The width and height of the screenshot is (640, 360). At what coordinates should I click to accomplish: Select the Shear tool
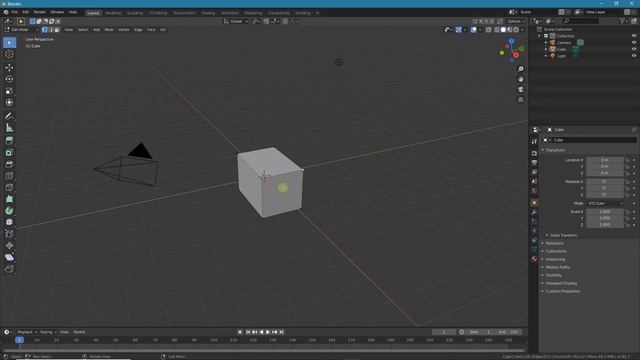coord(9,257)
